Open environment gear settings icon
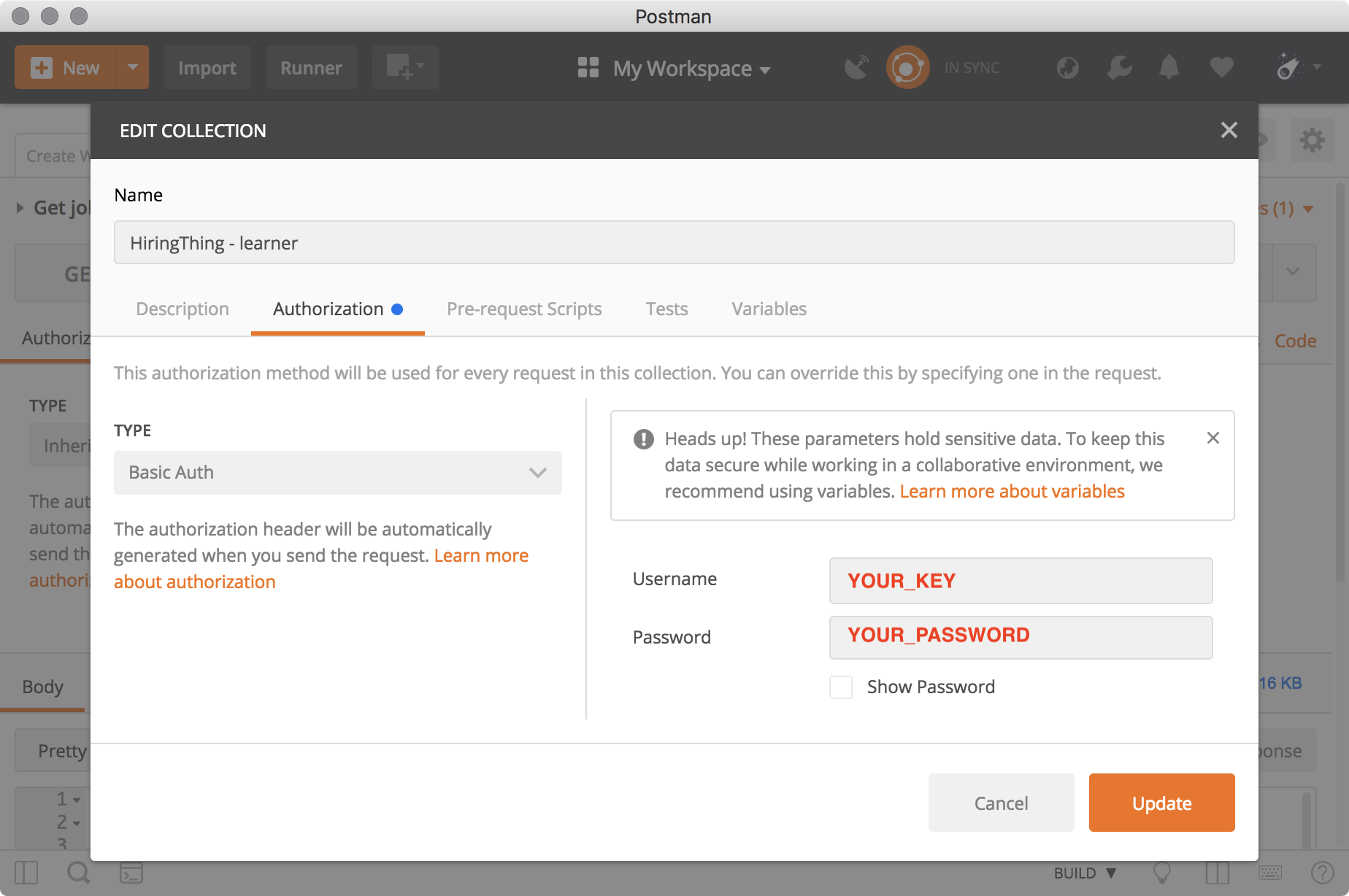This screenshot has width=1349, height=896. click(1312, 140)
